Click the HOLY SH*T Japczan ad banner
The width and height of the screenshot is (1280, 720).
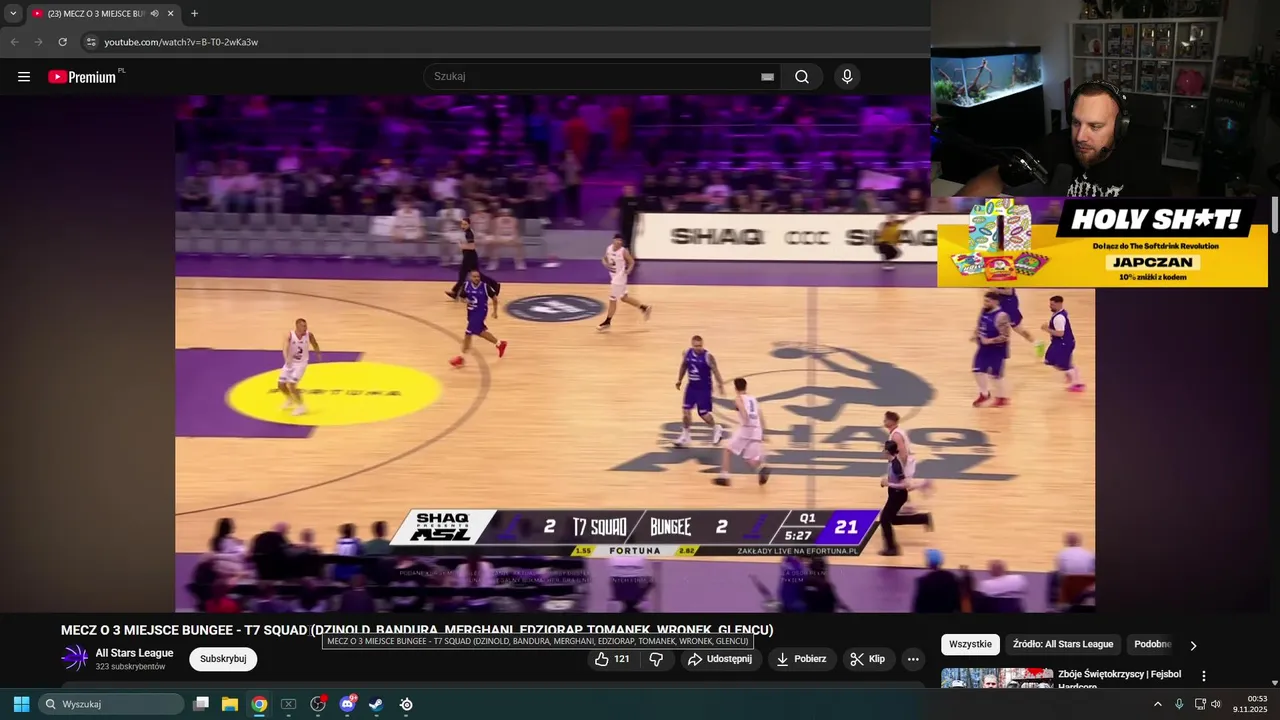coord(1102,242)
